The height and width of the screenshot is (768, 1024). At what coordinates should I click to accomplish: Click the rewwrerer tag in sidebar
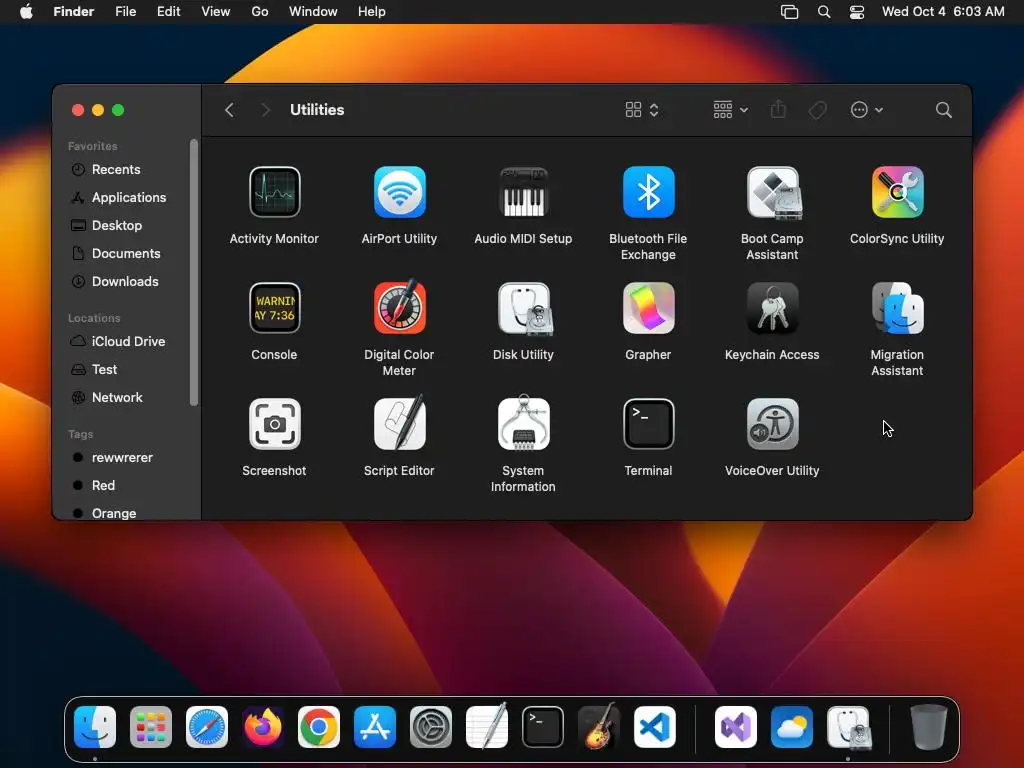(123, 458)
